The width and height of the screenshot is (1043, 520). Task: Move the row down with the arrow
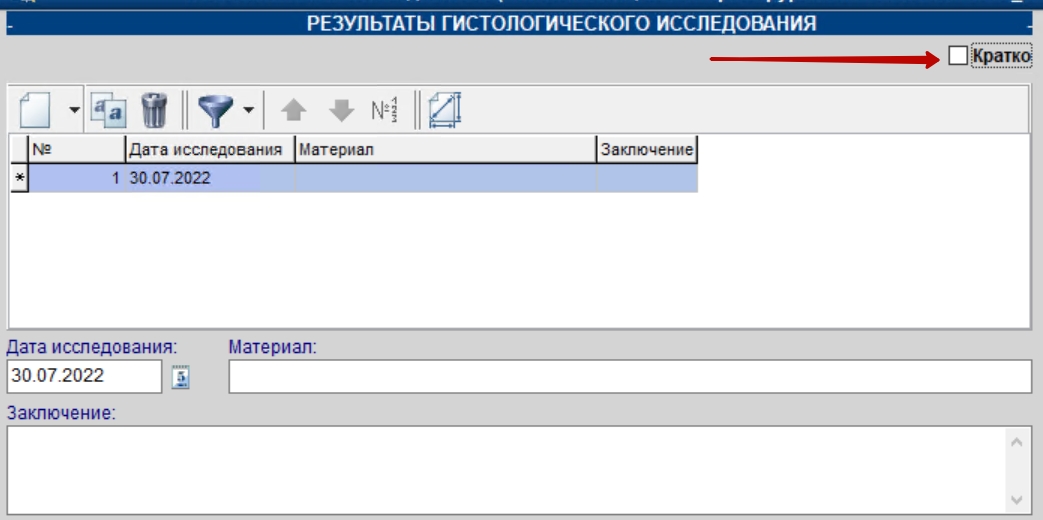coord(342,110)
